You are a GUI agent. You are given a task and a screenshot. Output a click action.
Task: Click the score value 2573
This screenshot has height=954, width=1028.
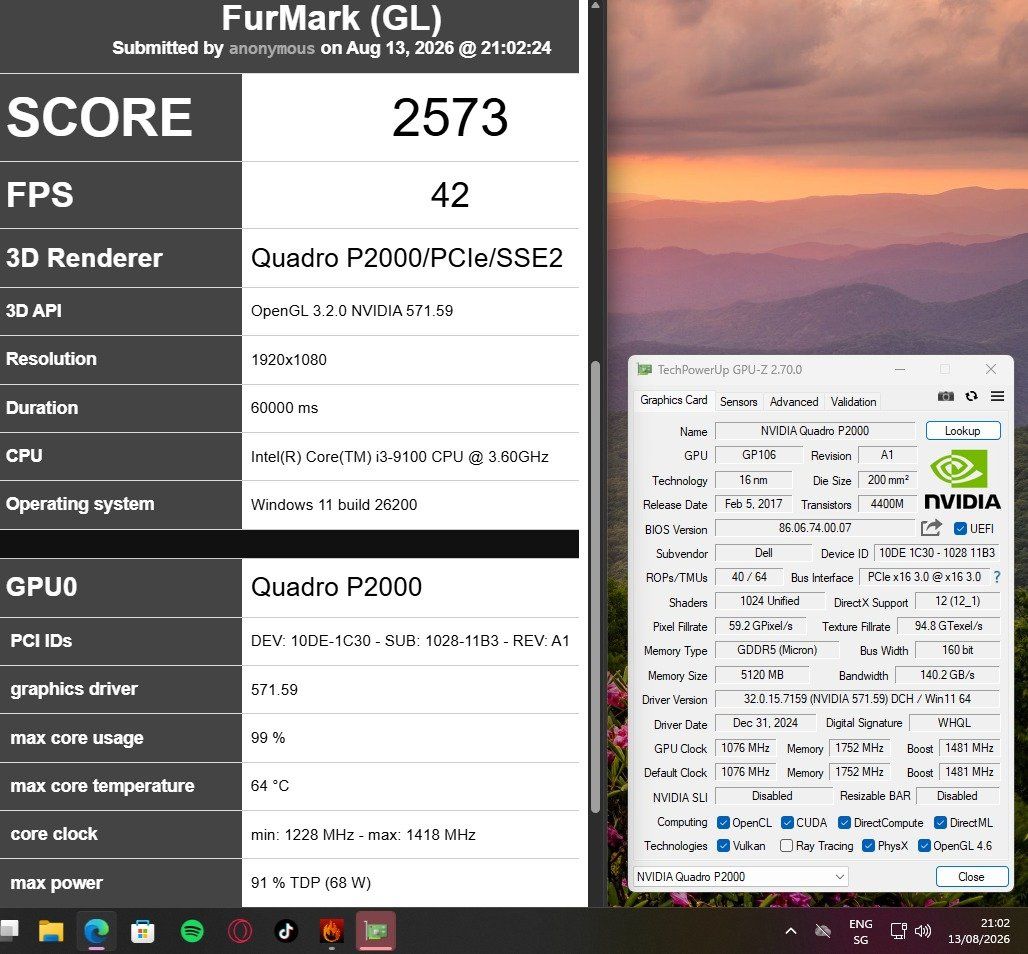(450, 117)
